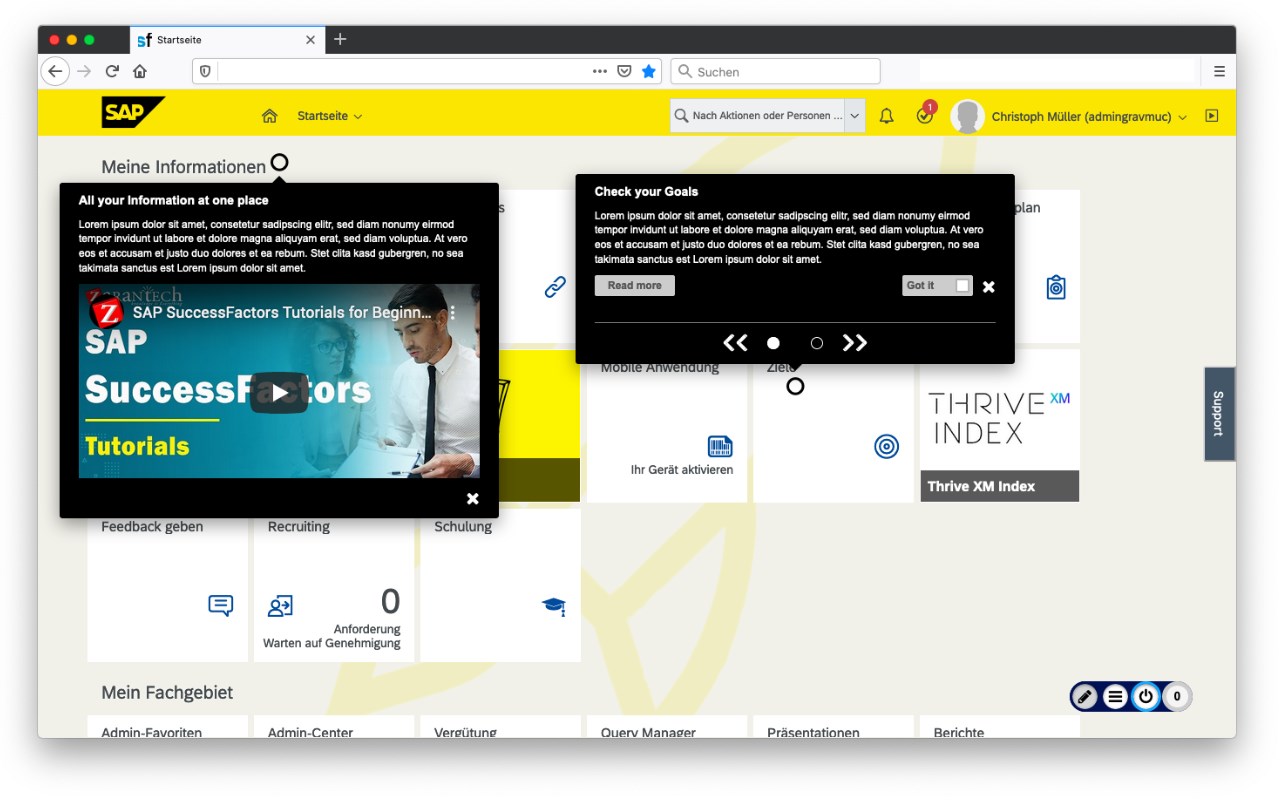Click the power floating button
The width and height of the screenshot is (1280, 800).
tap(1146, 696)
